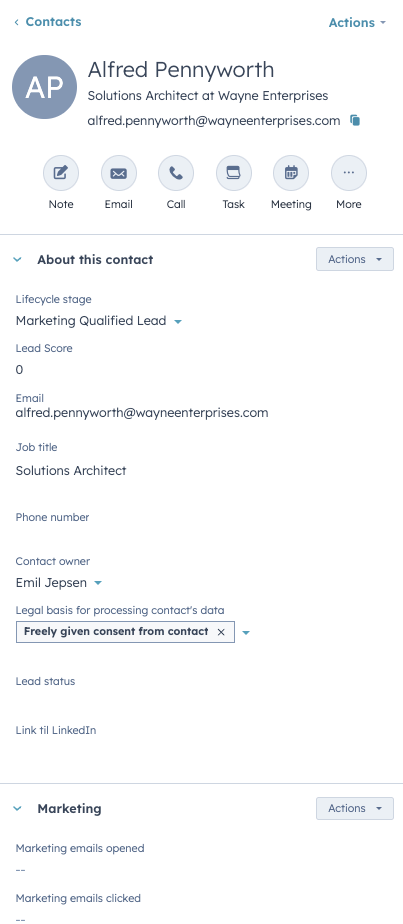Open the legal basis dropdown arrow
This screenshot has width=403, height=924.
click(246, 632)
